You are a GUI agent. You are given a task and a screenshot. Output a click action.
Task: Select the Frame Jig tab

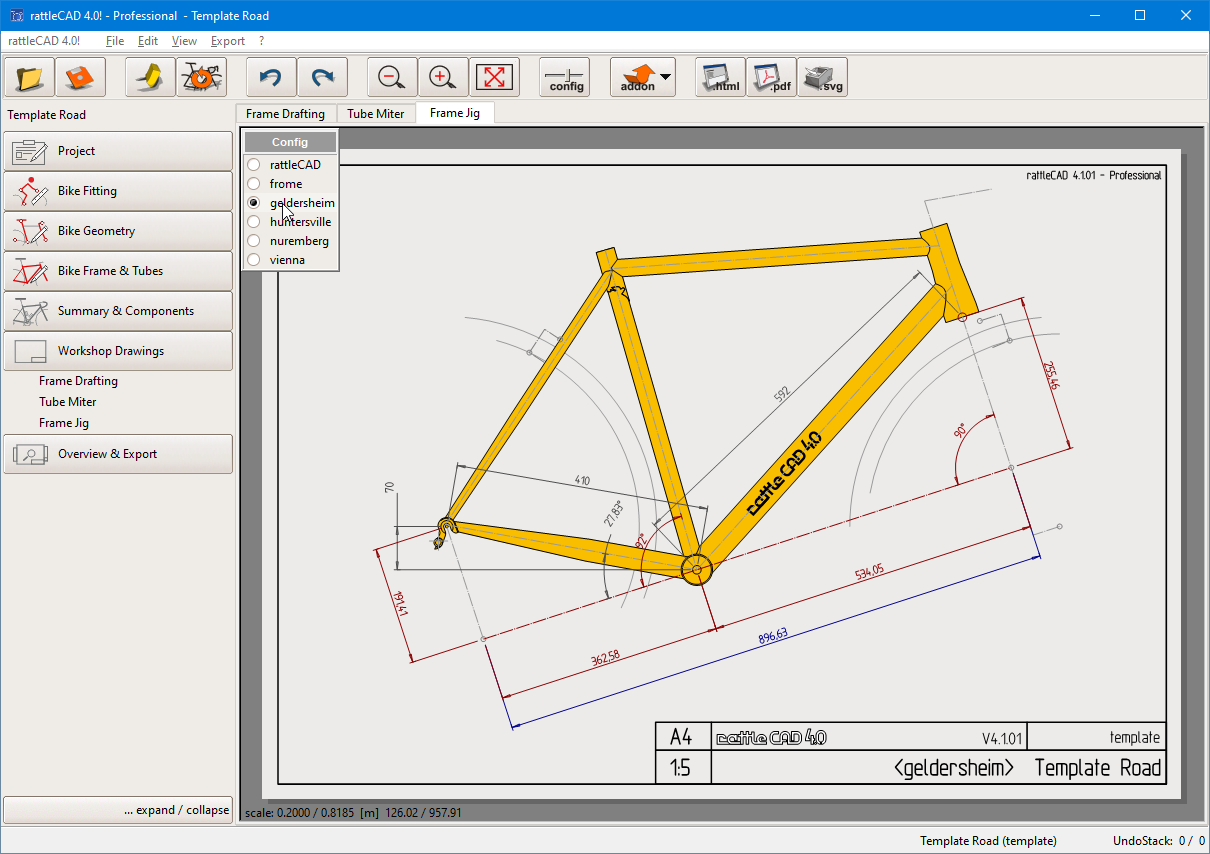point(455,113)
